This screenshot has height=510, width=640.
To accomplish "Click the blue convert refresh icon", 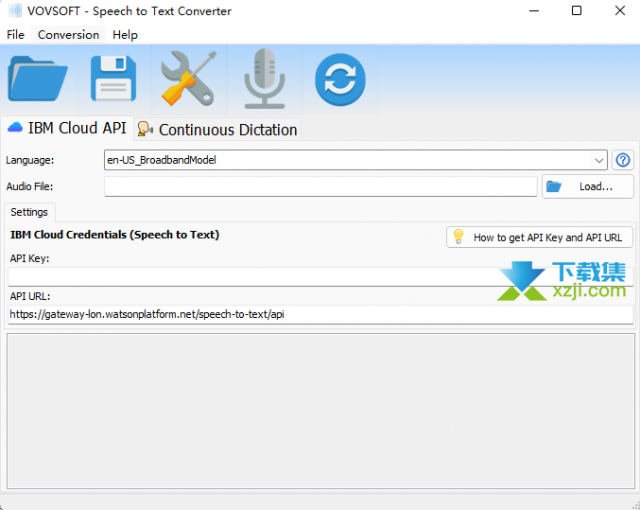I will (340, 79).
